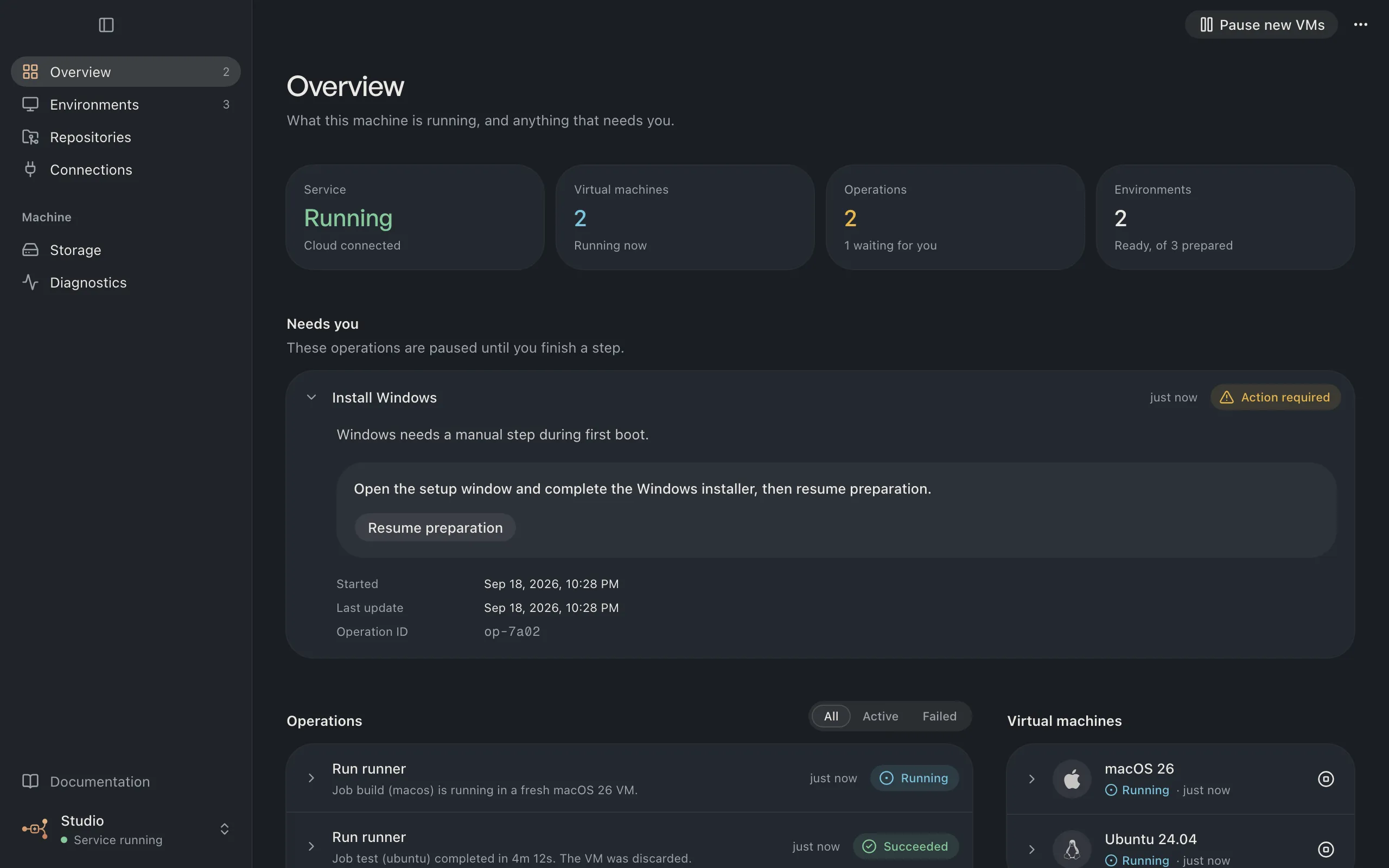This screenshot has height=868, width=1389.
Task: Expand the Run runner macos build row
Action: click(311, 778)
